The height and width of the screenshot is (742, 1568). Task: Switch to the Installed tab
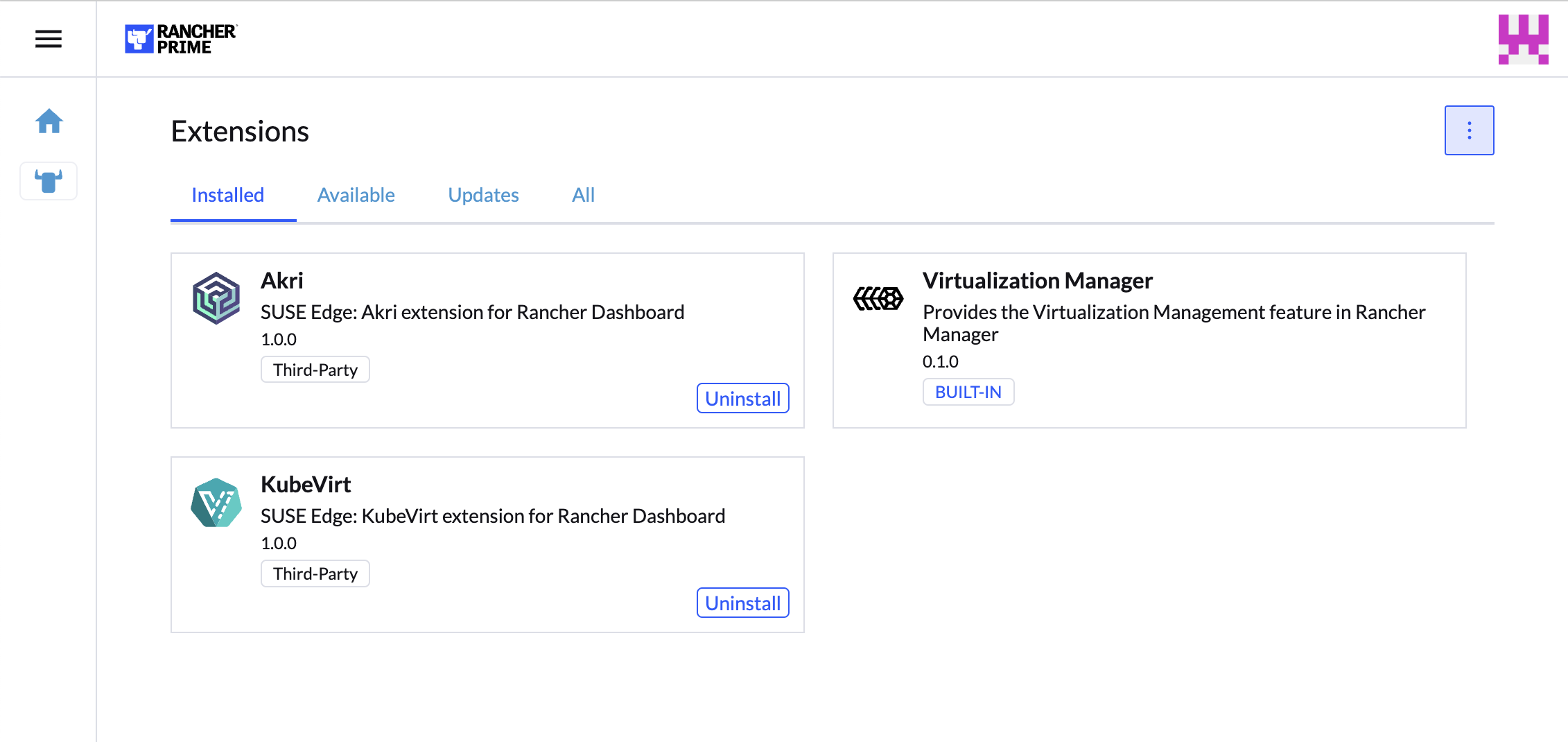[227, 195]
